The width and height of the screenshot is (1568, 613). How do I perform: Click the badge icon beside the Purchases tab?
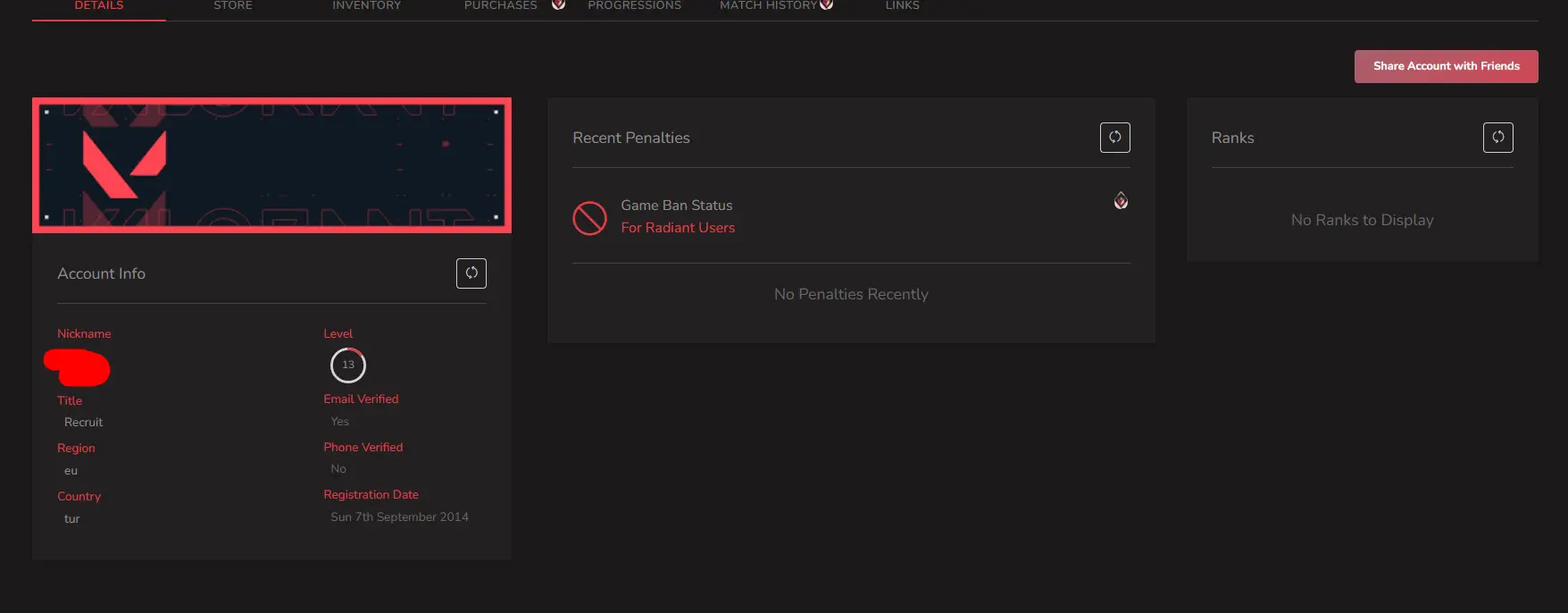pos(558,4)
